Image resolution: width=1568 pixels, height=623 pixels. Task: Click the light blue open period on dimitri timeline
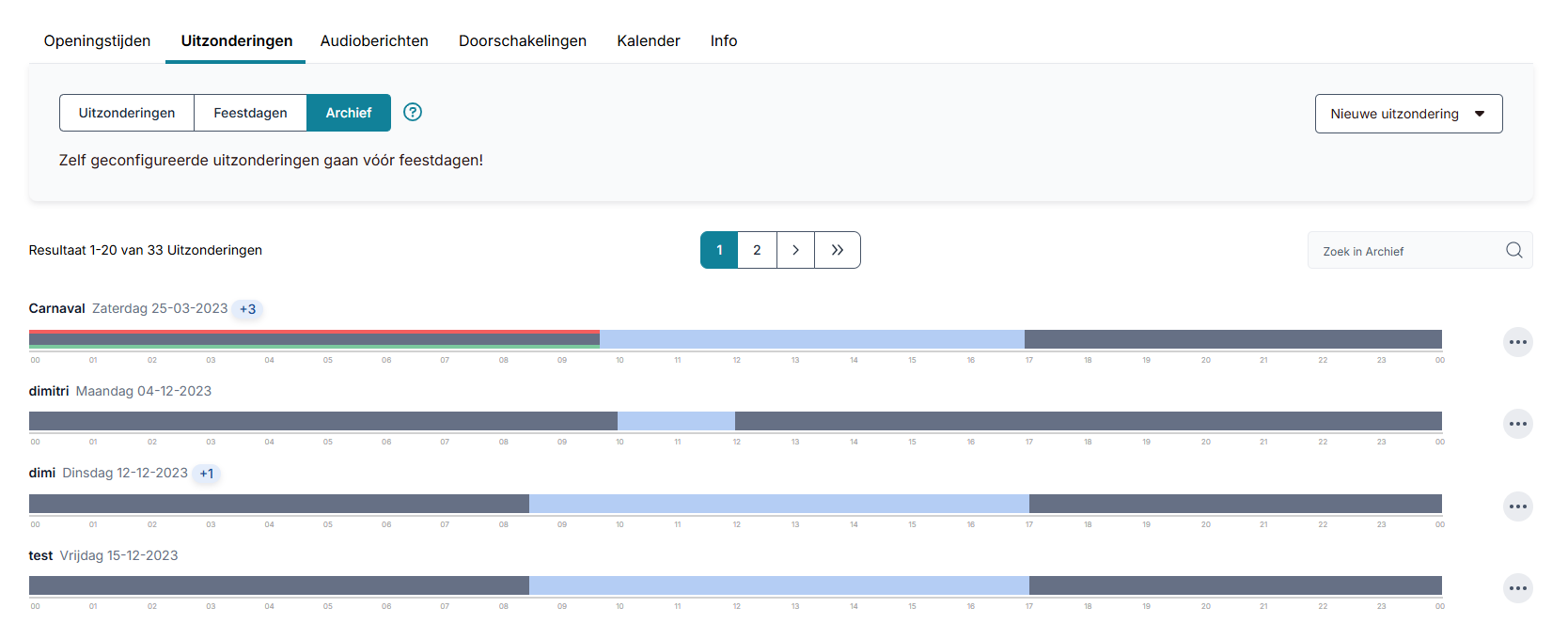tap(676, 421)
